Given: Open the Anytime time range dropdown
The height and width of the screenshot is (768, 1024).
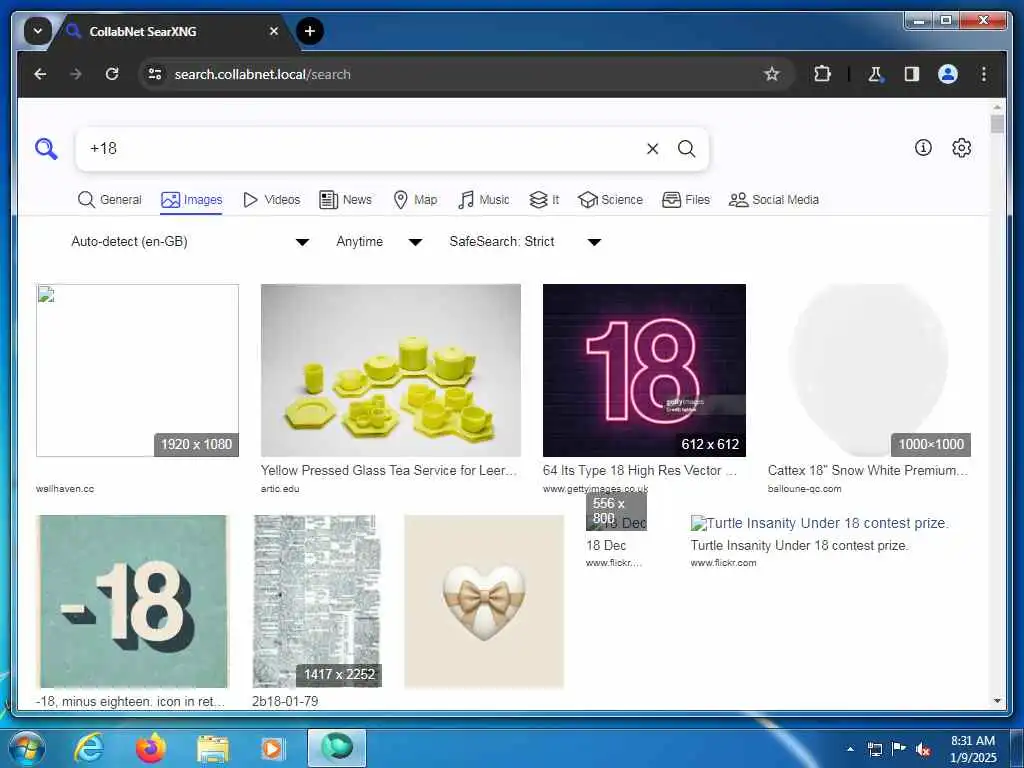Looking at the screenshot, I should tap(379, 242).
